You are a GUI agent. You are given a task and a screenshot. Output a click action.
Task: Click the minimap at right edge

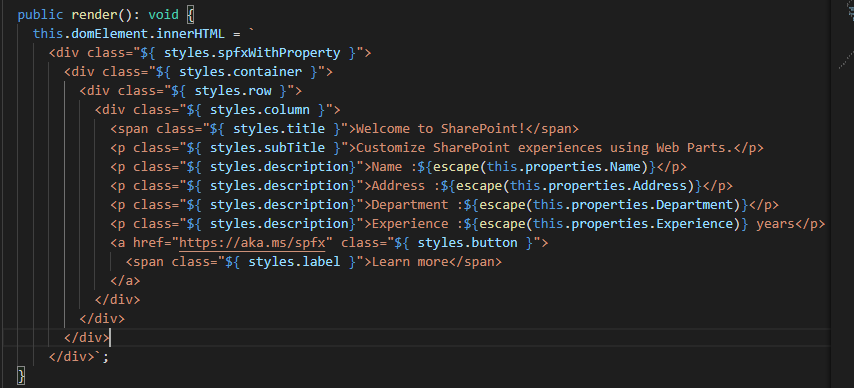tap(843, 35)
